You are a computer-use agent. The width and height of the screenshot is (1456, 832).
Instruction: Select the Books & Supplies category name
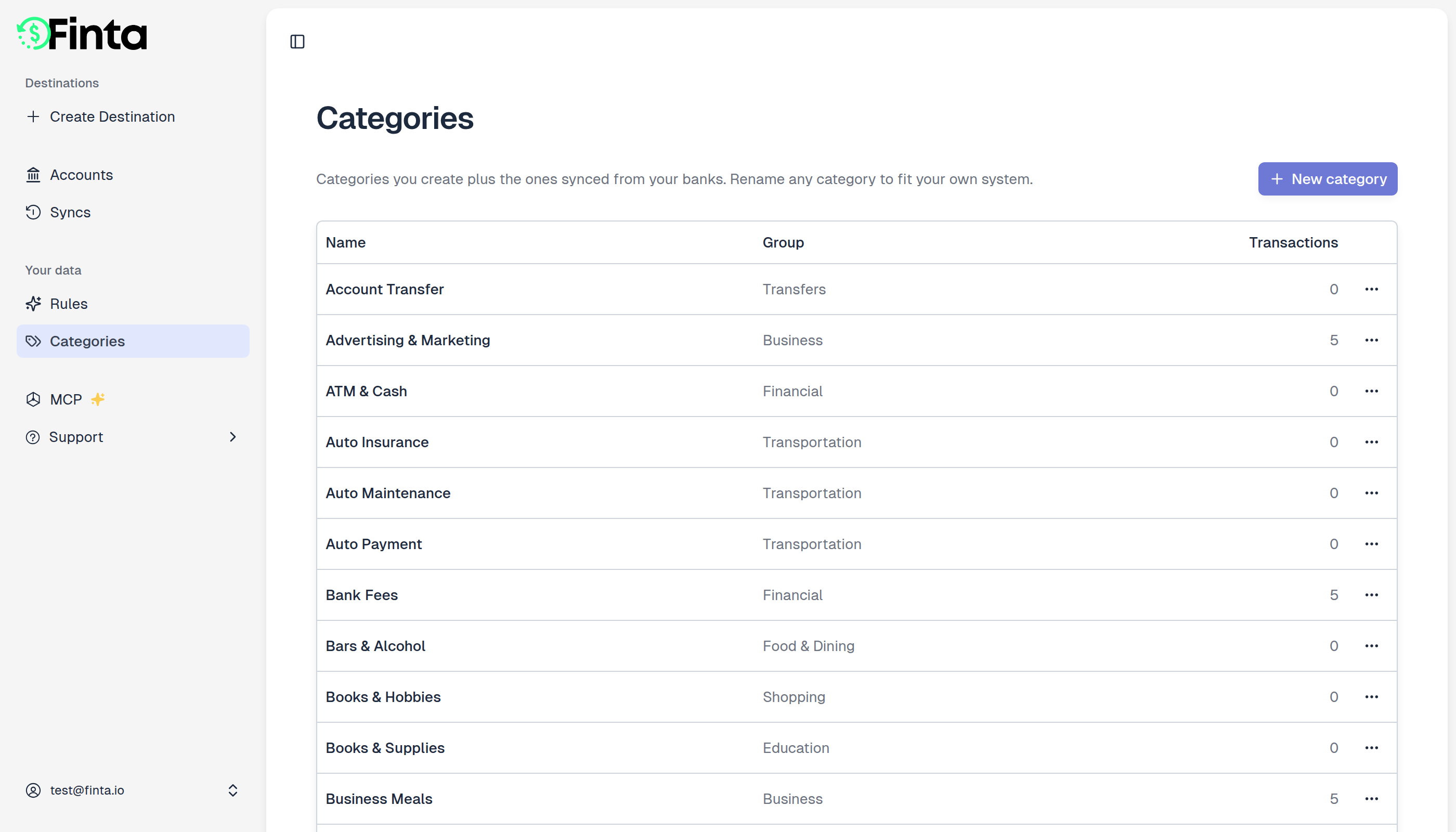385,747
